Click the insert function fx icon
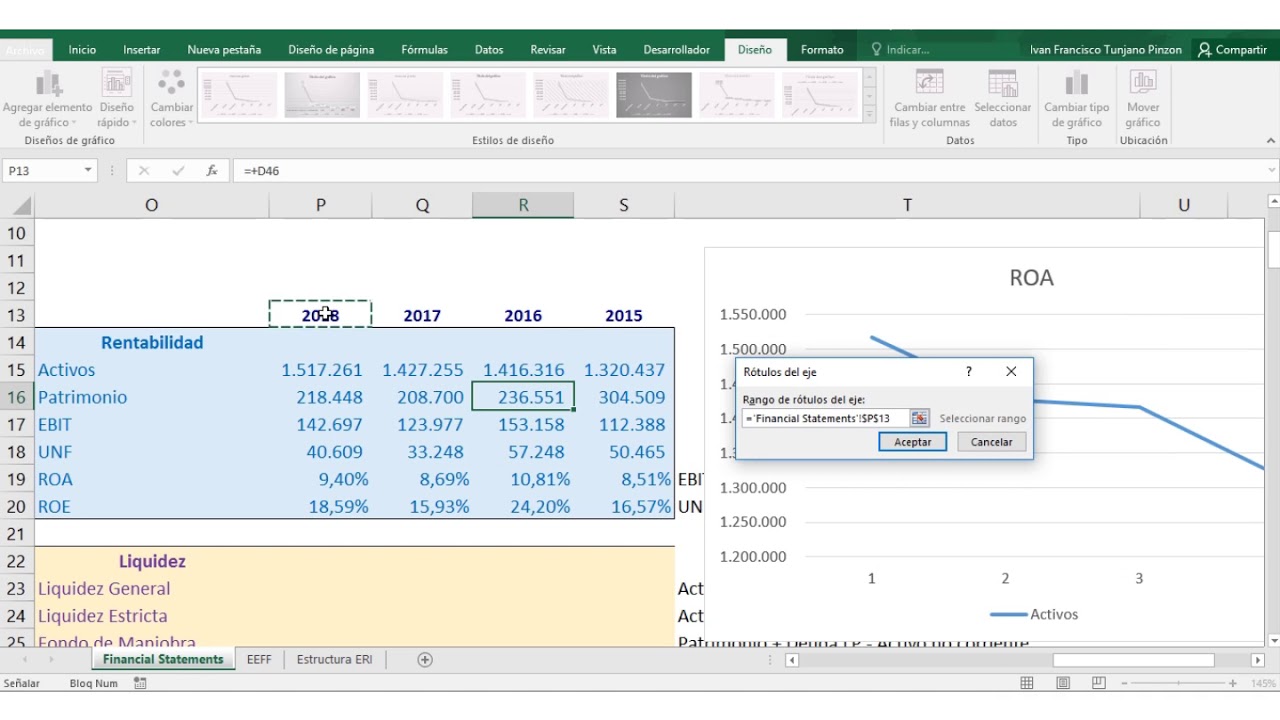 [212, 171]
